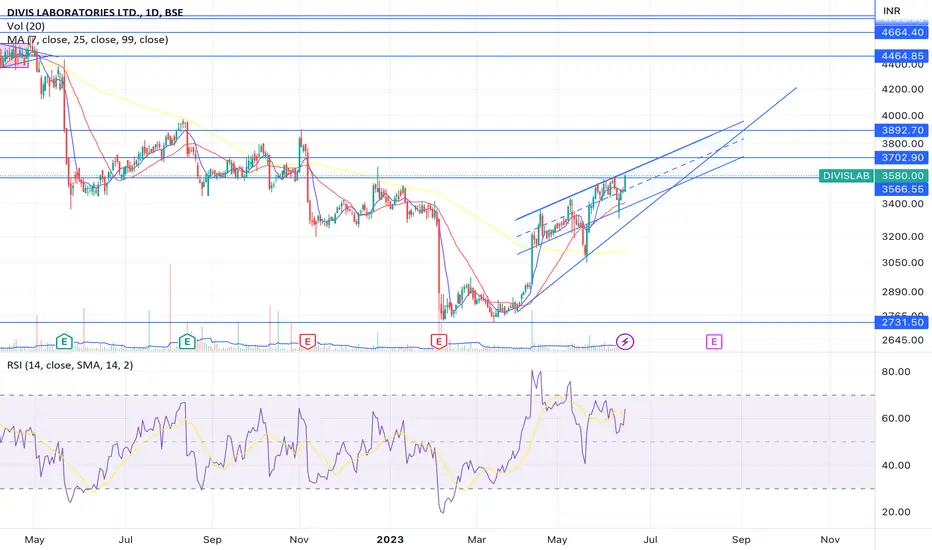Click the 3892.70 resistance line label
The height and width of the screenshot is (550, 932).
click(x=902, y=130)
